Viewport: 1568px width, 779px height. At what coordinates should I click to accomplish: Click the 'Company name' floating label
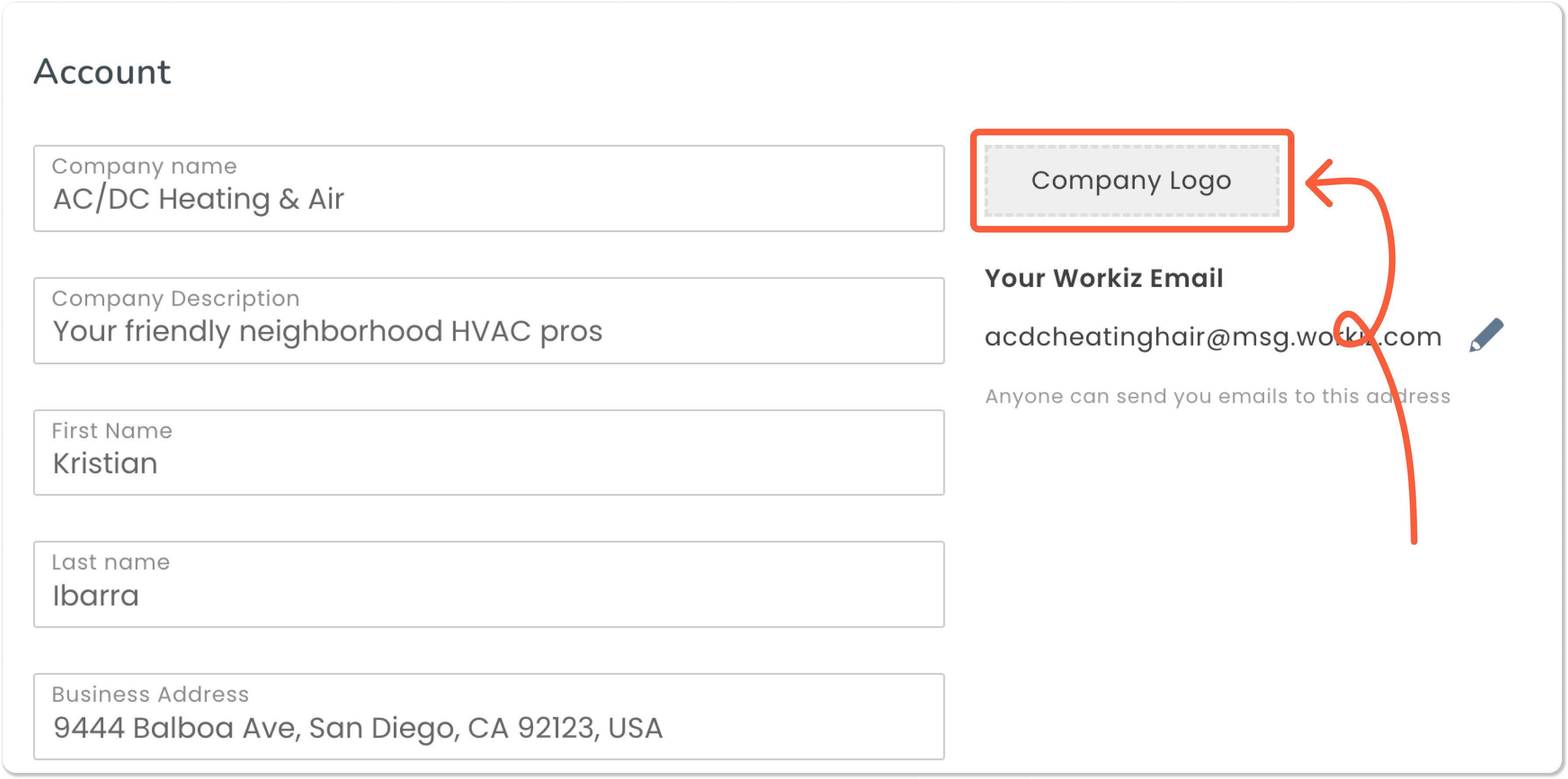144,166
